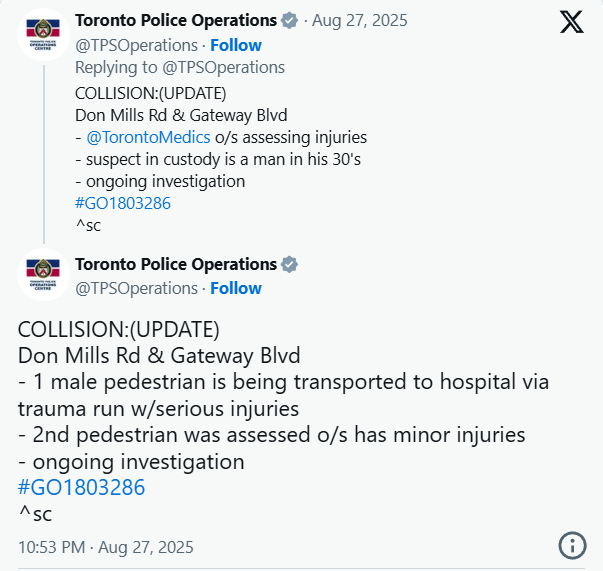The width and height of the screenshot is (603, 571).
Task: Open the #GO1803286 hashtag in the main tweet
Action: (x=82, y=488)
